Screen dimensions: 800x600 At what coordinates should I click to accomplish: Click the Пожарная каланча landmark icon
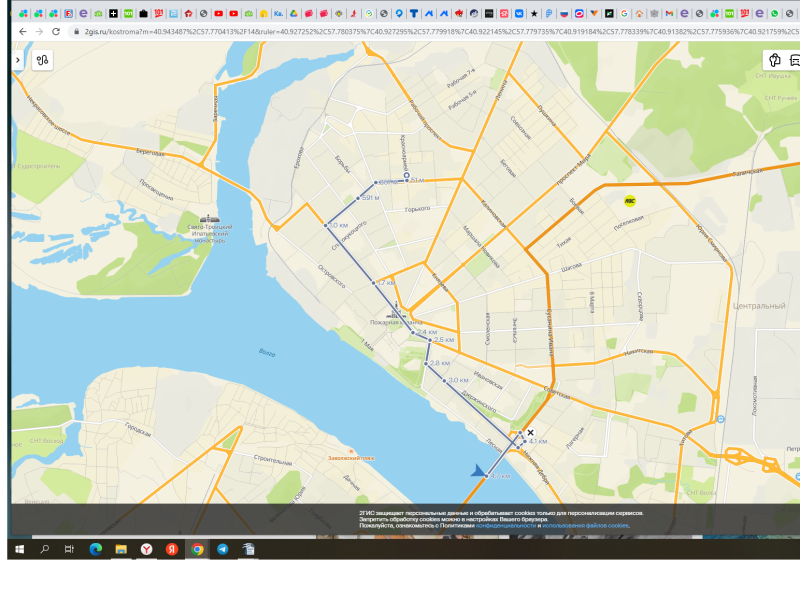tap(396, 312)
